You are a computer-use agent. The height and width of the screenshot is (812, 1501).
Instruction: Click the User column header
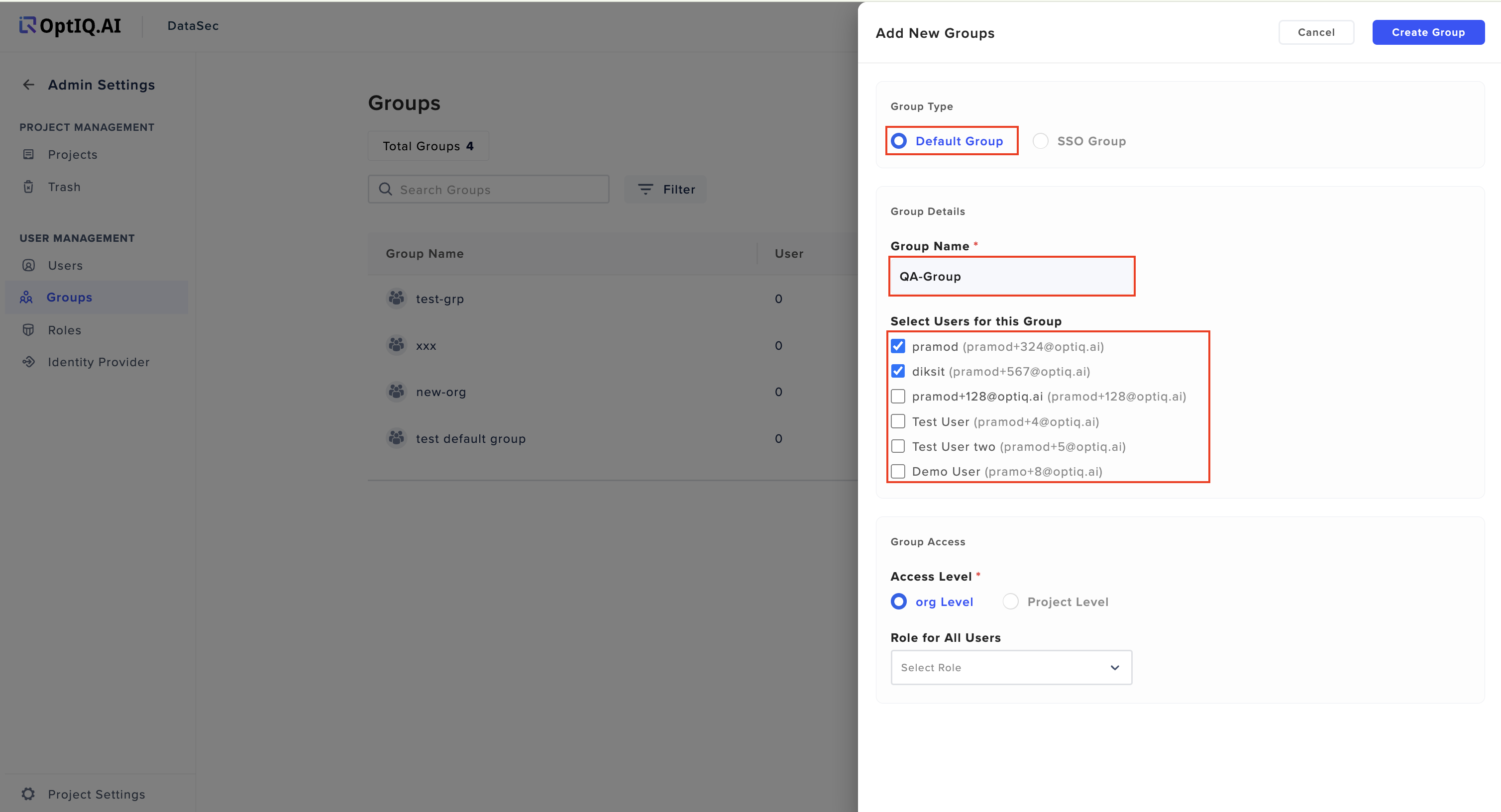(x=789, y=253)
